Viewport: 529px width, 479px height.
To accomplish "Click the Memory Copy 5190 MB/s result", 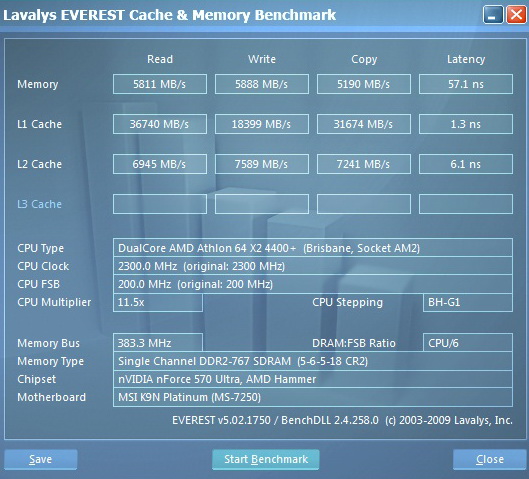I will 364,84.
